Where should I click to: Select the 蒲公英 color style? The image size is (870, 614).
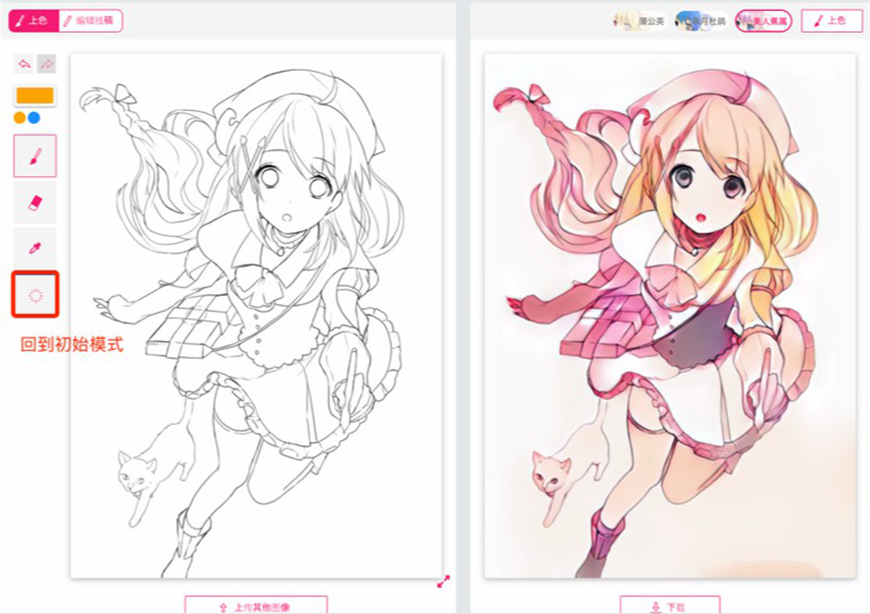[640, 20]
